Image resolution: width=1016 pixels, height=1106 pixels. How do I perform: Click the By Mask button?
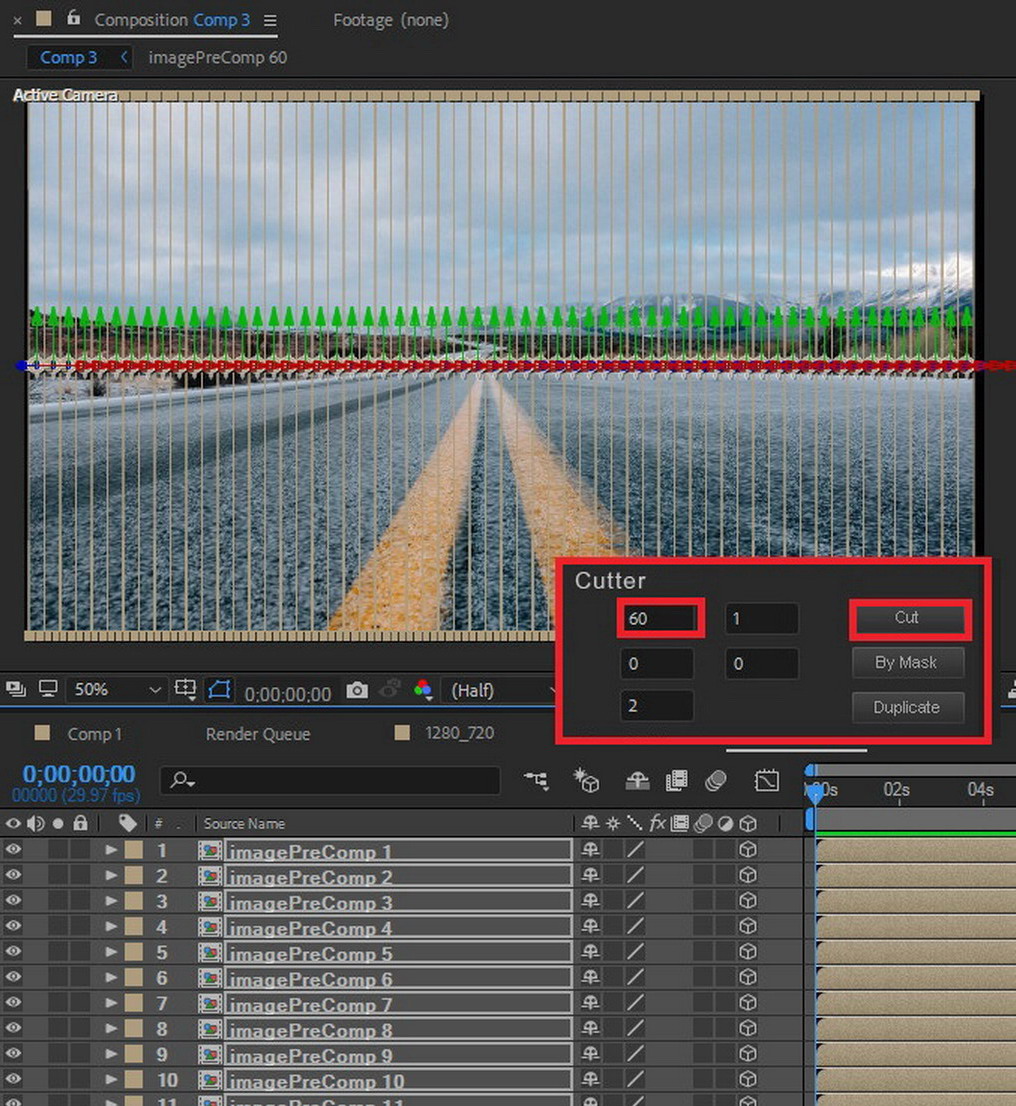pos(907,662)
